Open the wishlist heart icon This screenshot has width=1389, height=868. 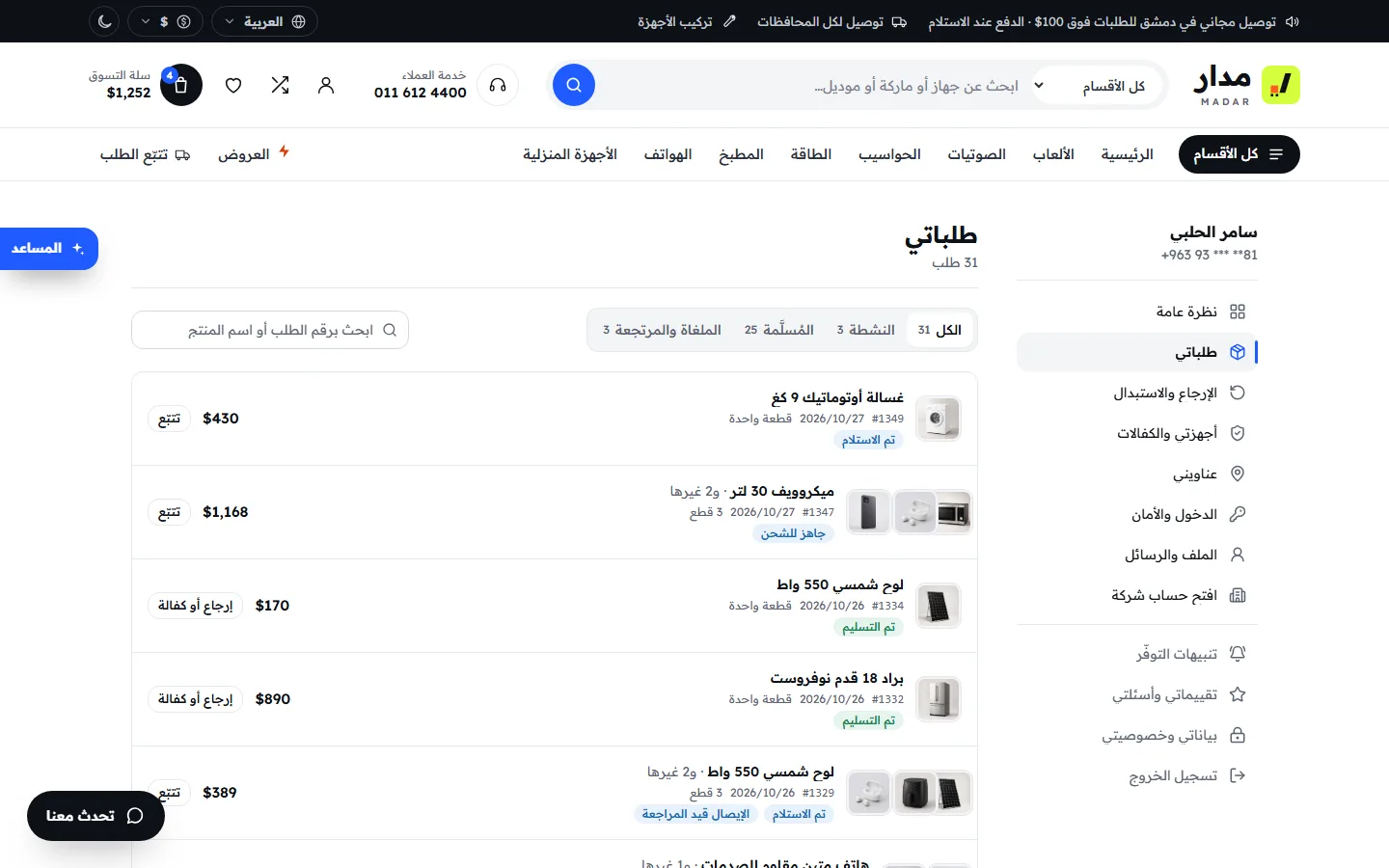tap(233, 85)
